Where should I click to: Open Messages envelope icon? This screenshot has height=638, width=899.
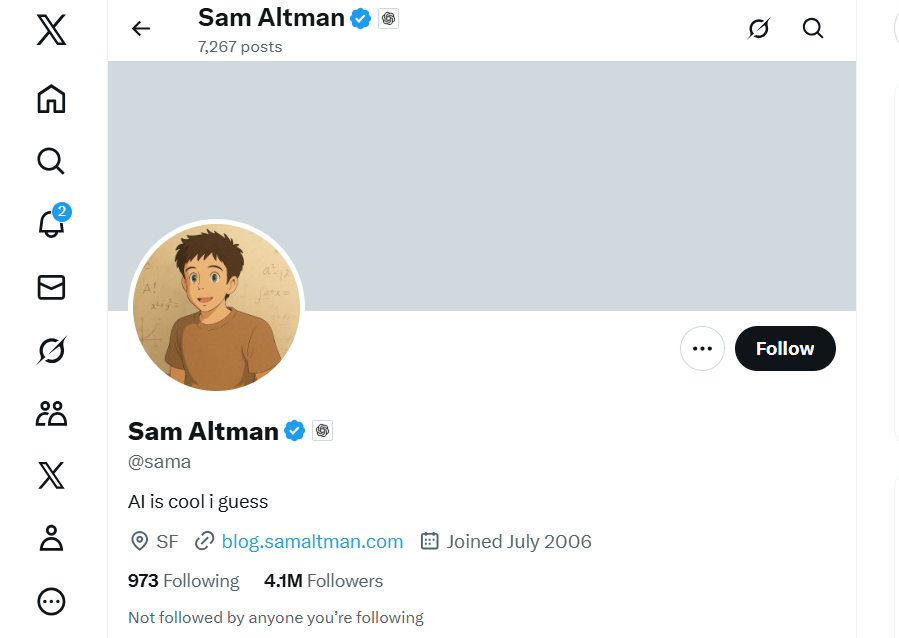tap(51, 288)
